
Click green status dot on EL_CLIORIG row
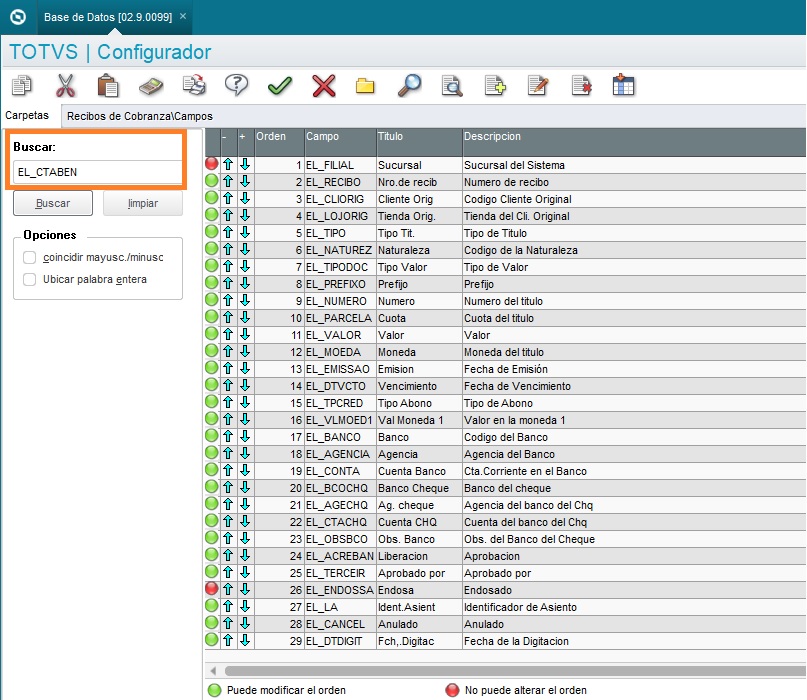tap(212, 198)
